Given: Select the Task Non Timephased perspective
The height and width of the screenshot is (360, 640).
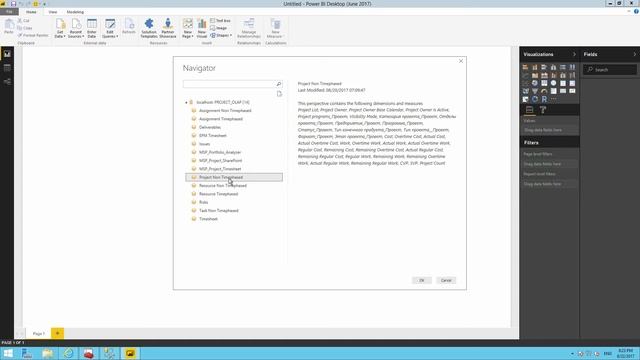Looking at the screenshot, I should [219, 211].
